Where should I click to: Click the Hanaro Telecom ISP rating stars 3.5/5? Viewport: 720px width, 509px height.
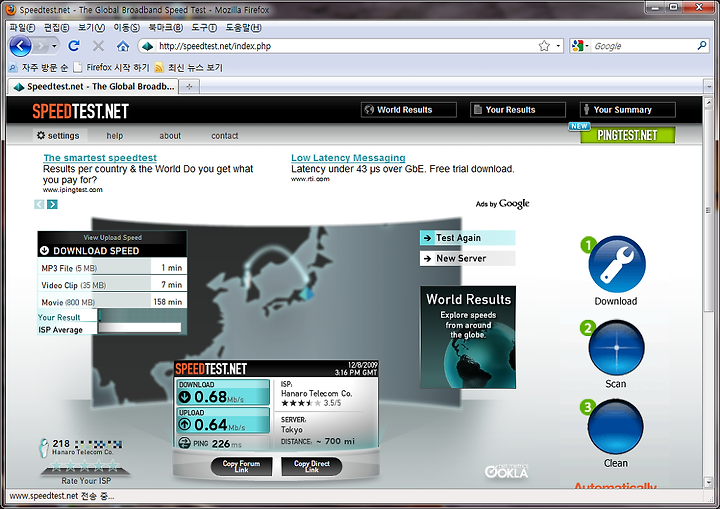(x=301, y=403)
